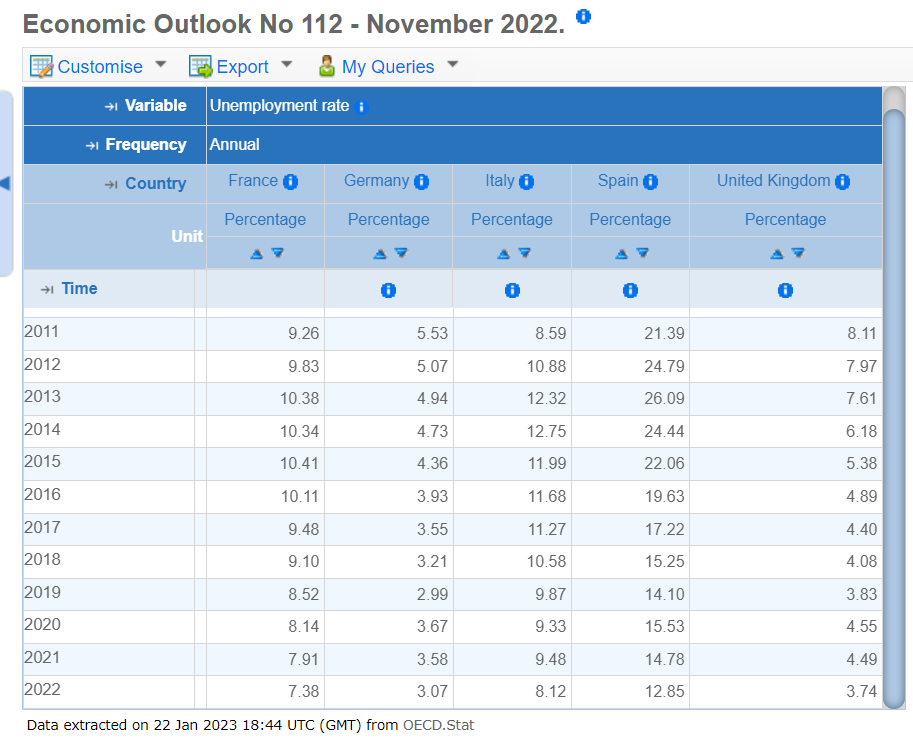Click the info icon beside the Economic Outlook title

pos(583,17)
